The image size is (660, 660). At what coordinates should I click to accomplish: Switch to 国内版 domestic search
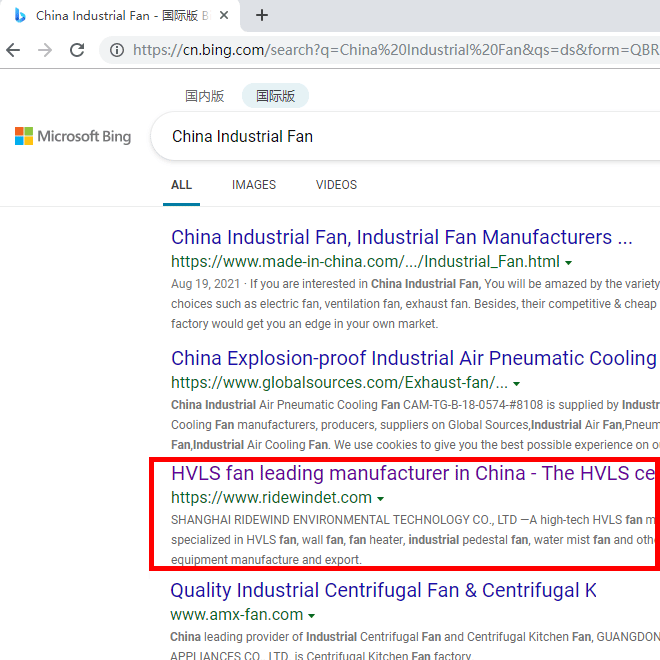coord(205,96)
